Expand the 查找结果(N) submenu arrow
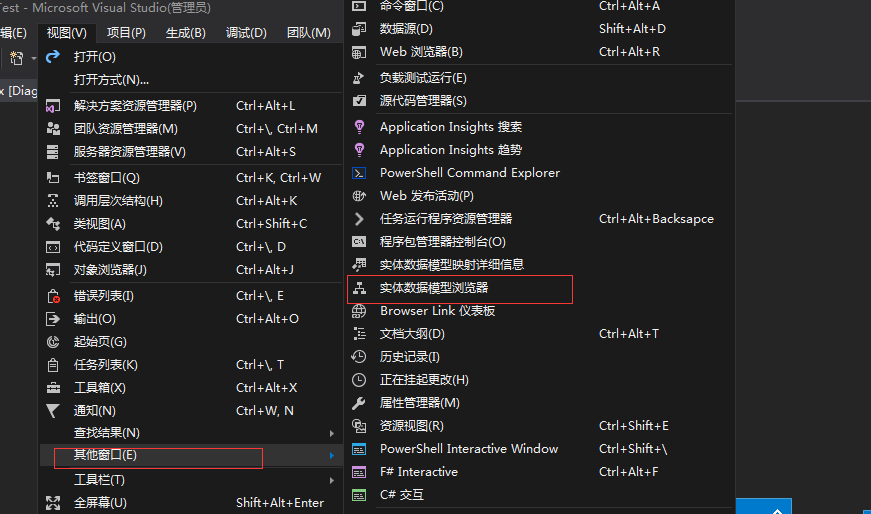Viewport: 871px width, 514px height. (x=332, y=433)
